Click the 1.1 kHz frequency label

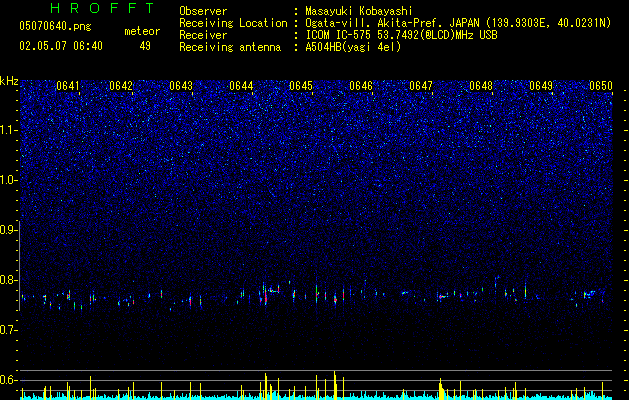8,130
